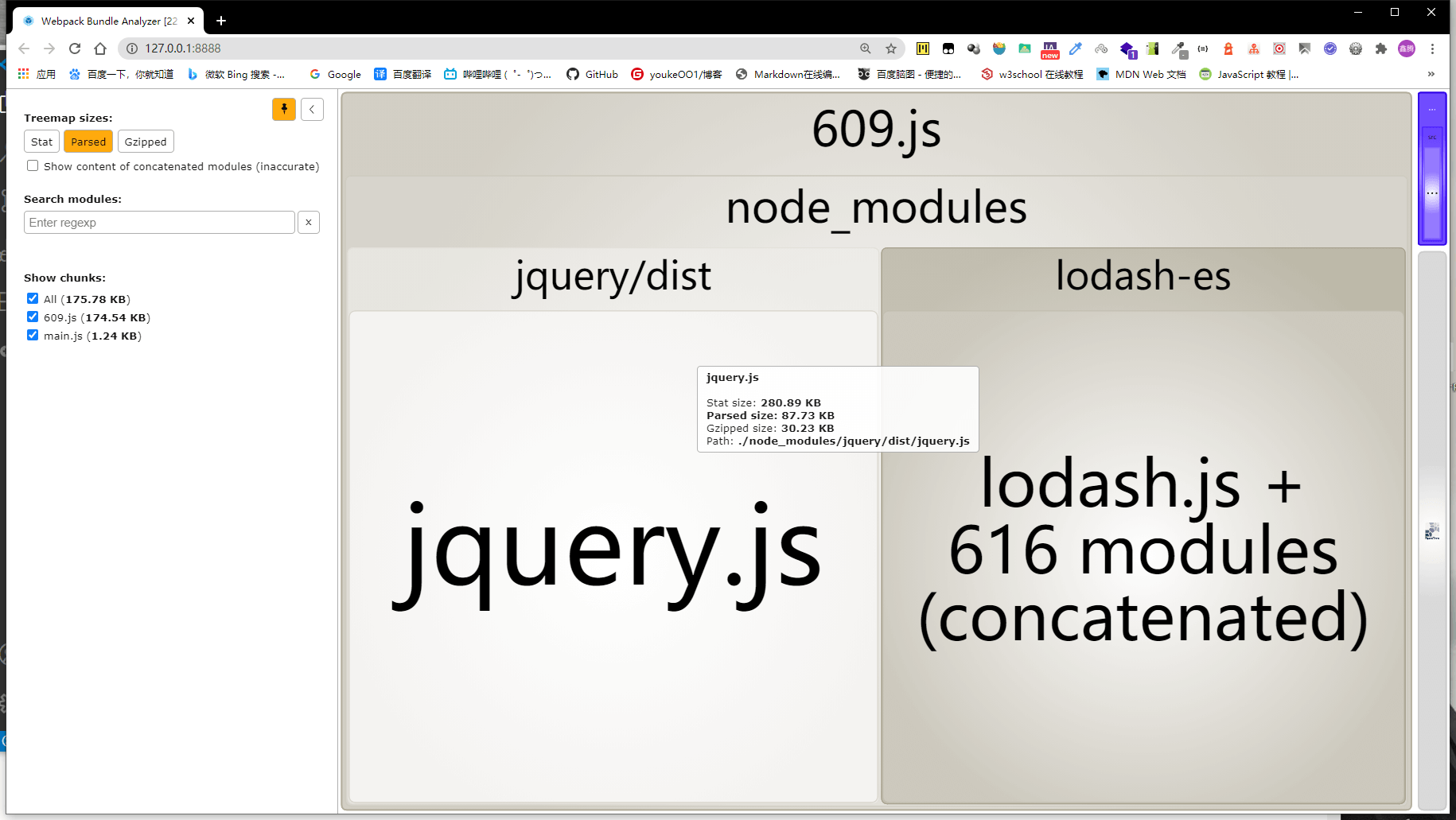Open the red sitemap extension icon

click(x=1254, y=49)
